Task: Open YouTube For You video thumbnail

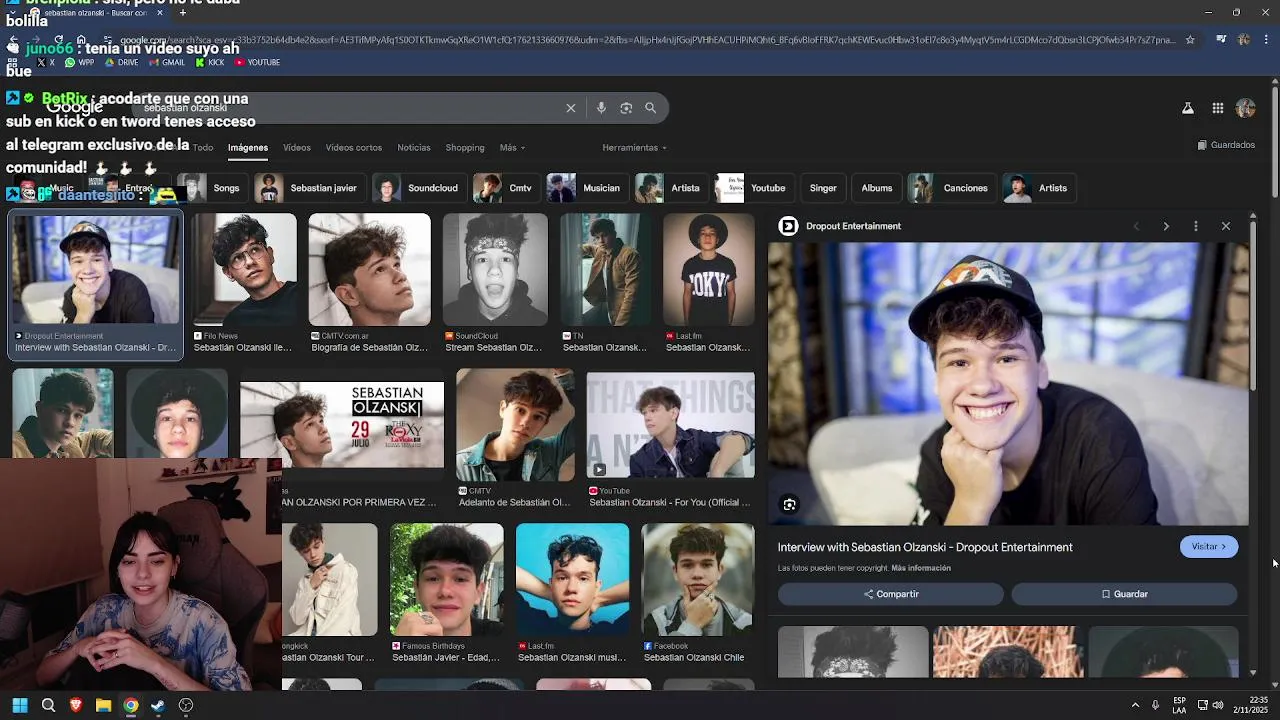Action: point(671,427)
